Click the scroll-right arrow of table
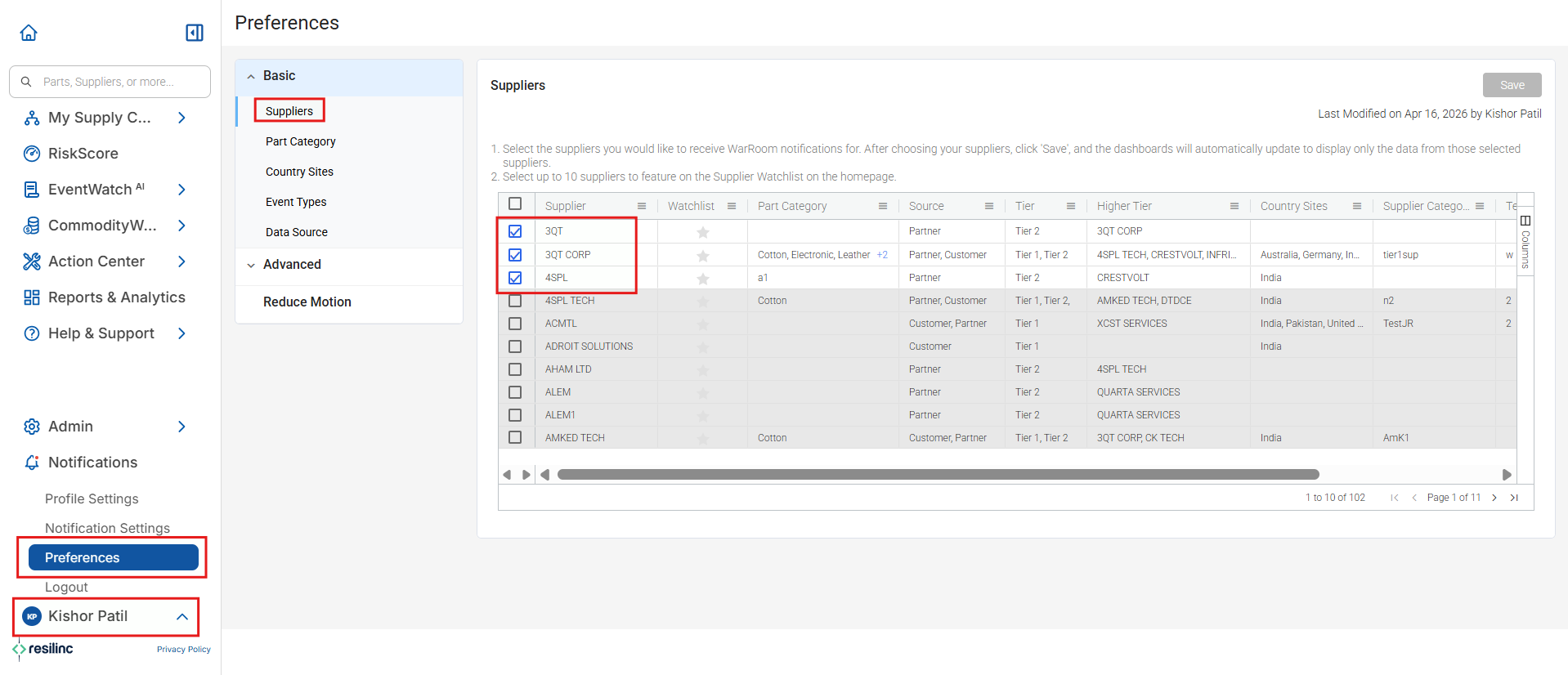This screenshot has height=675, width=1568. [x=1507, y=475]
